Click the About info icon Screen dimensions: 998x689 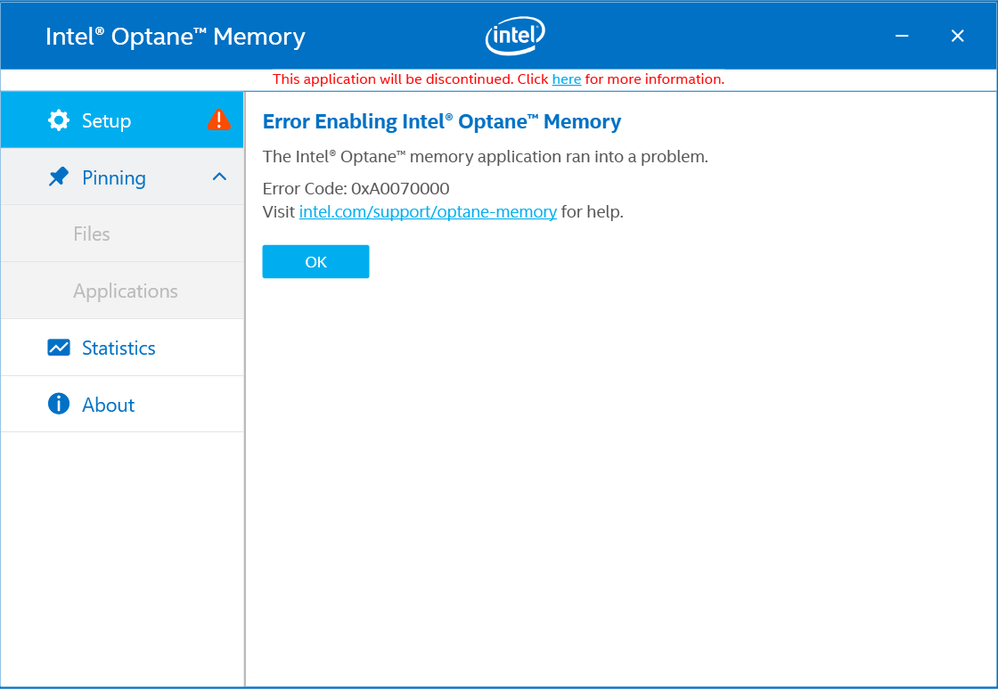[59, 403]
